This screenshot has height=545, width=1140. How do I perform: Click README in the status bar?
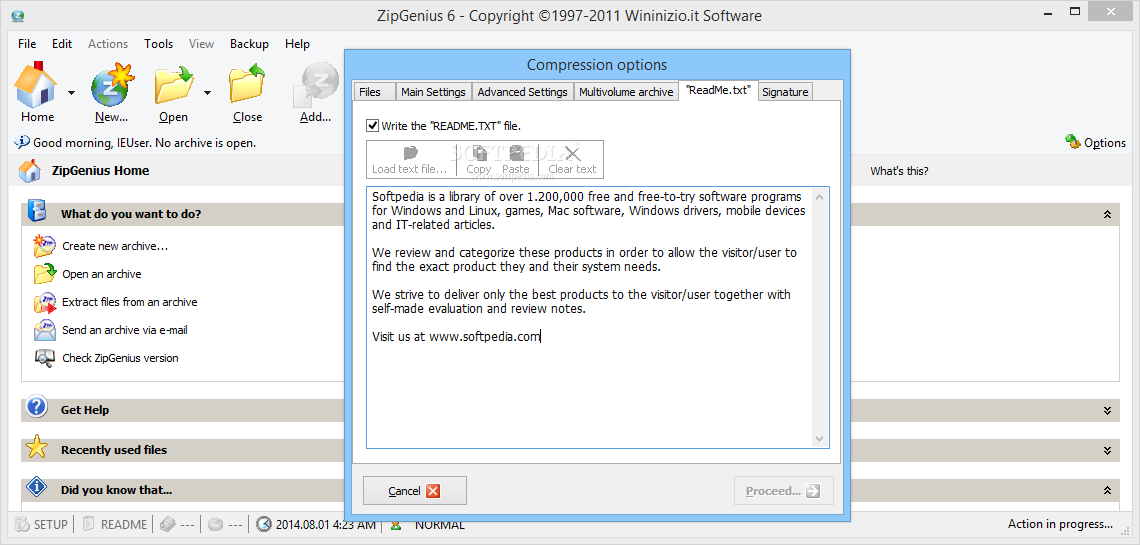[x=115, y=524]
